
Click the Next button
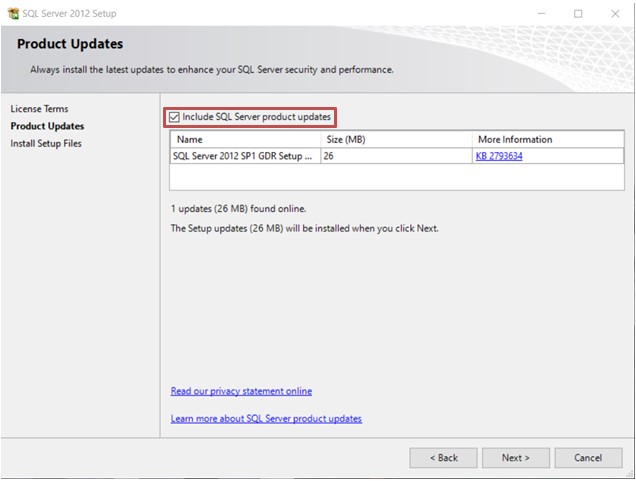(x=516, y=458)
